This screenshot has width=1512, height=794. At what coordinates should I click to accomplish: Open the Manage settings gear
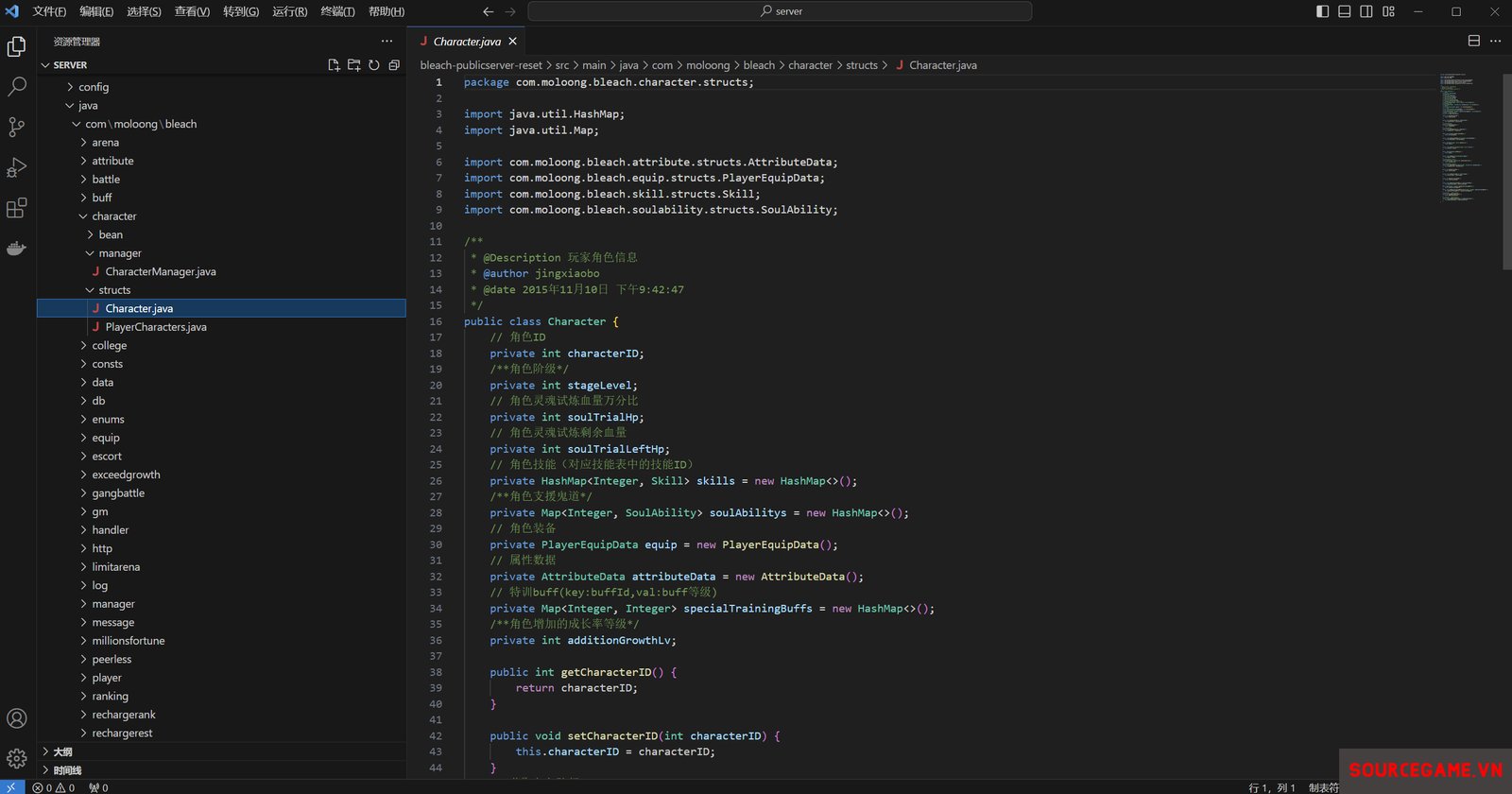click(16, 758)
